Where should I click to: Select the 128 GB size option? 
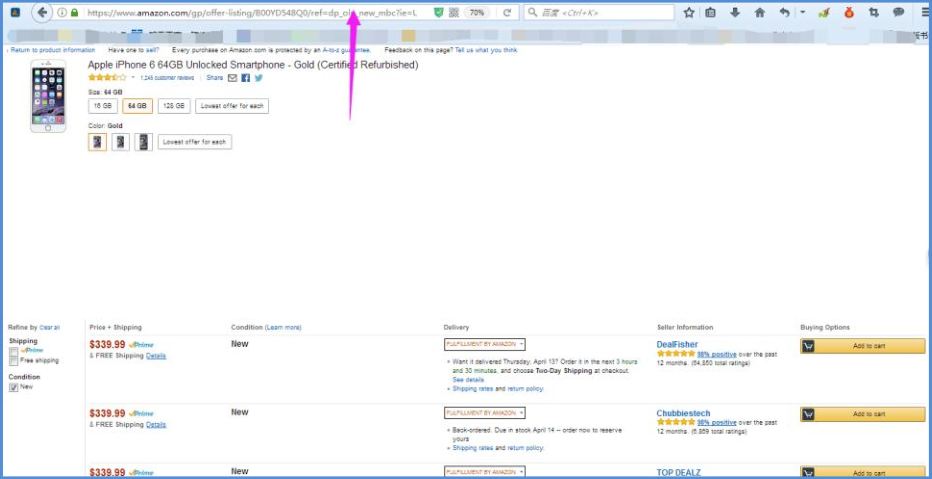[x=174, y=106]
